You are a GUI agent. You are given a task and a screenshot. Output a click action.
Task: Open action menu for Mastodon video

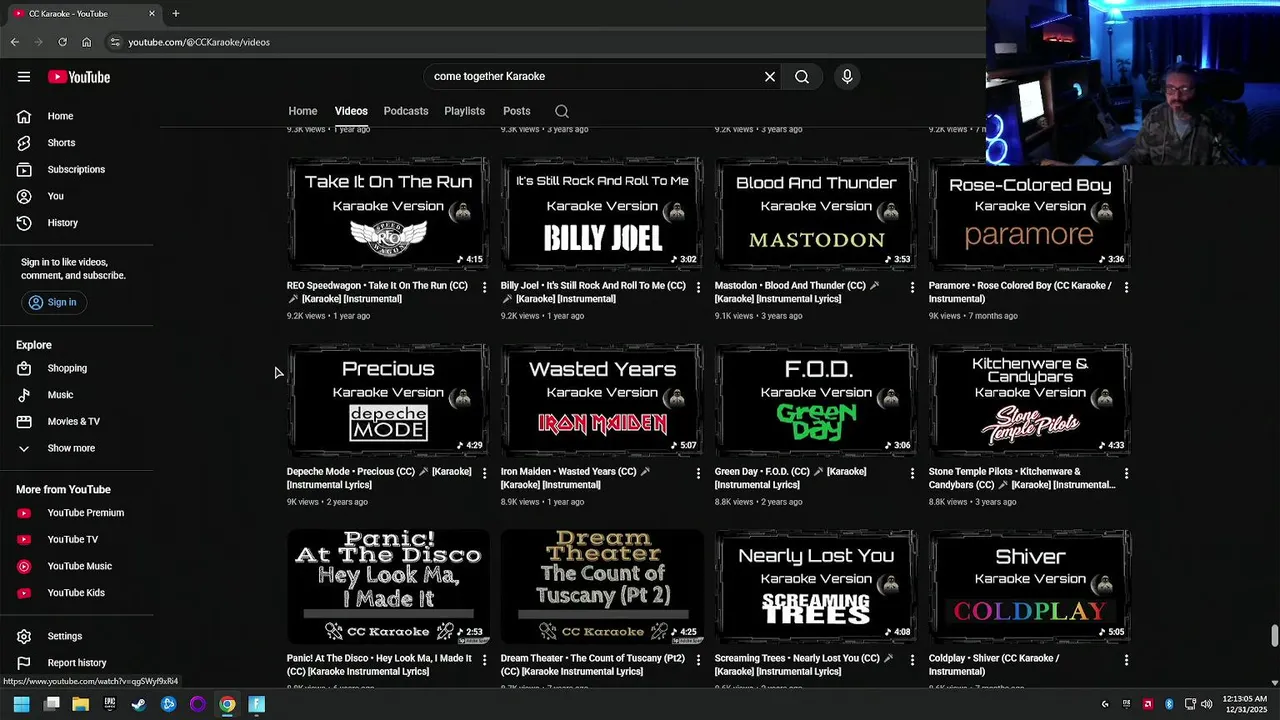tap(912, 287)
